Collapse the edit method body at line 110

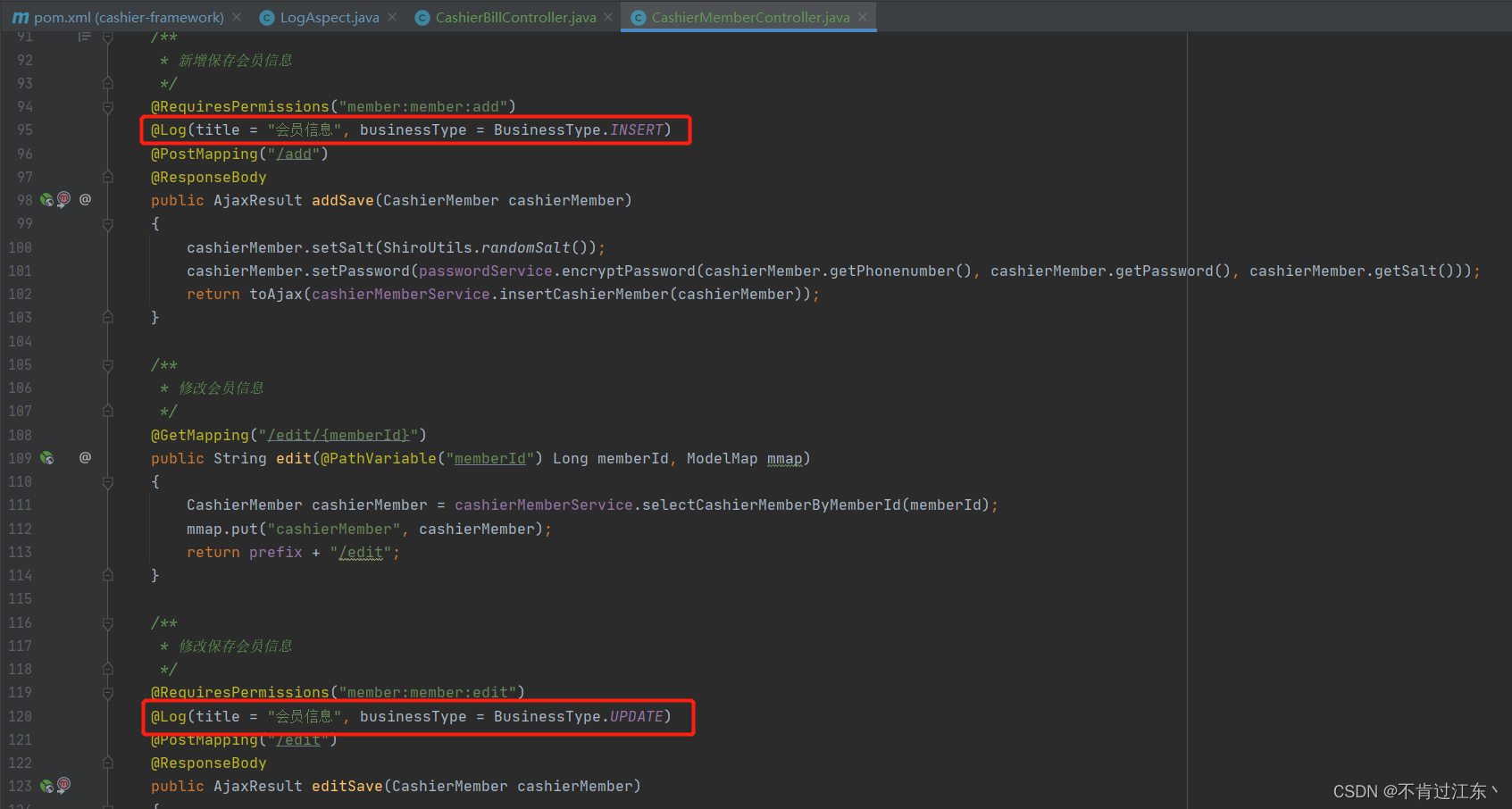[108, 482]
